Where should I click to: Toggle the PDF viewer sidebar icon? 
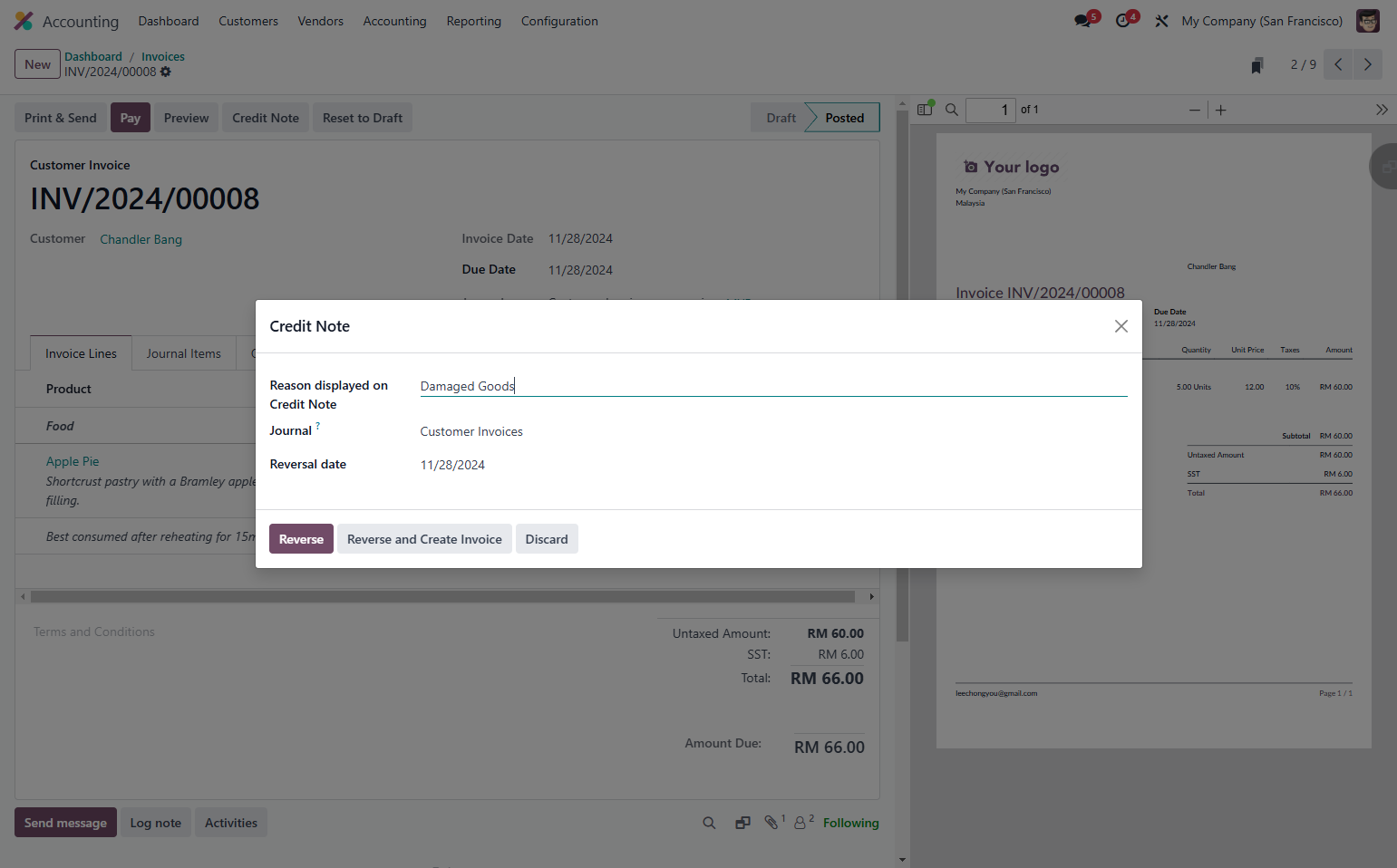pos(925,109)
